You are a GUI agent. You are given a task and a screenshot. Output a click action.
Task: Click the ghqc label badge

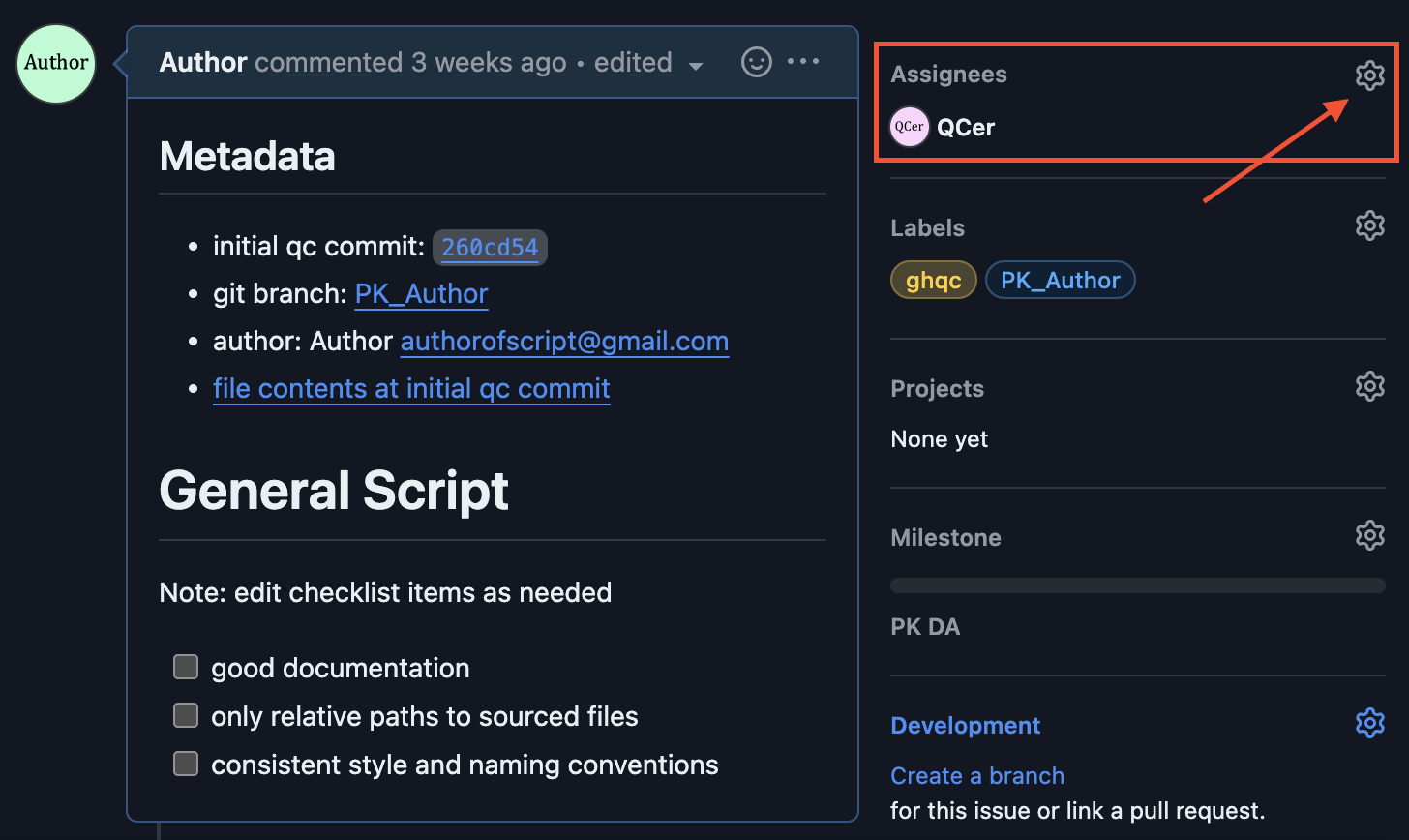(934, 281)
